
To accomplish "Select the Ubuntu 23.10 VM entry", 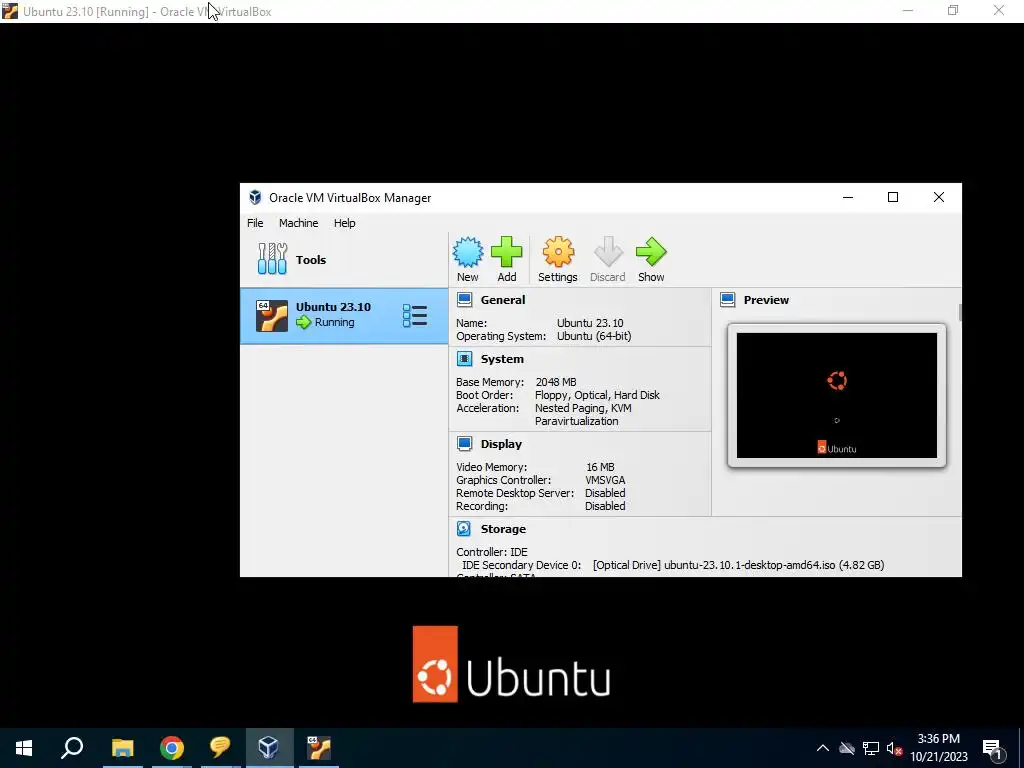I will pyautogui.click(x=344, y=316).
